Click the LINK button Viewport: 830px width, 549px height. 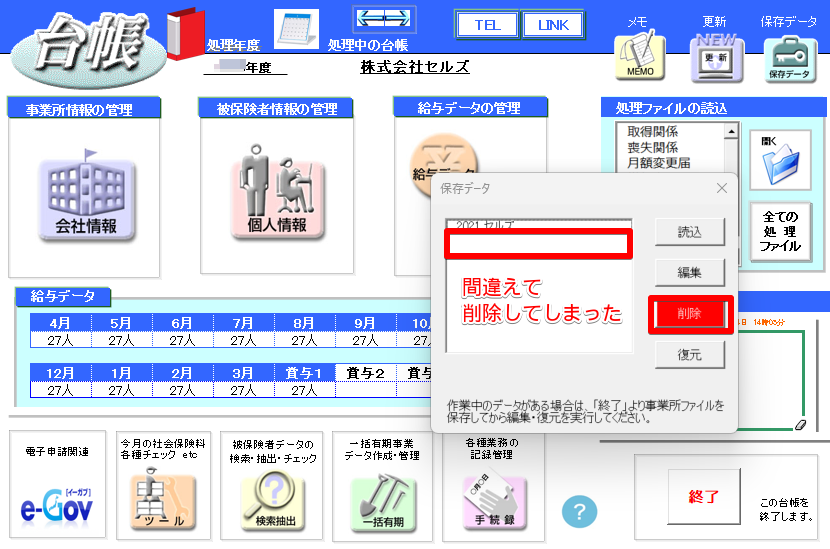pyautogui.click(x=553, y=25)
